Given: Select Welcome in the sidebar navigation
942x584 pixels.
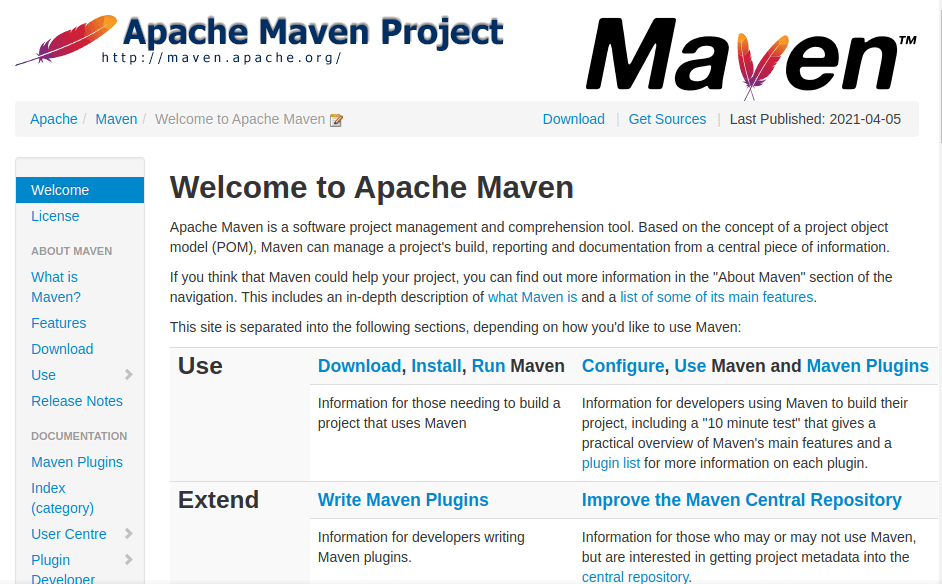Looking at the screenshot, I should tap(60, 190).
